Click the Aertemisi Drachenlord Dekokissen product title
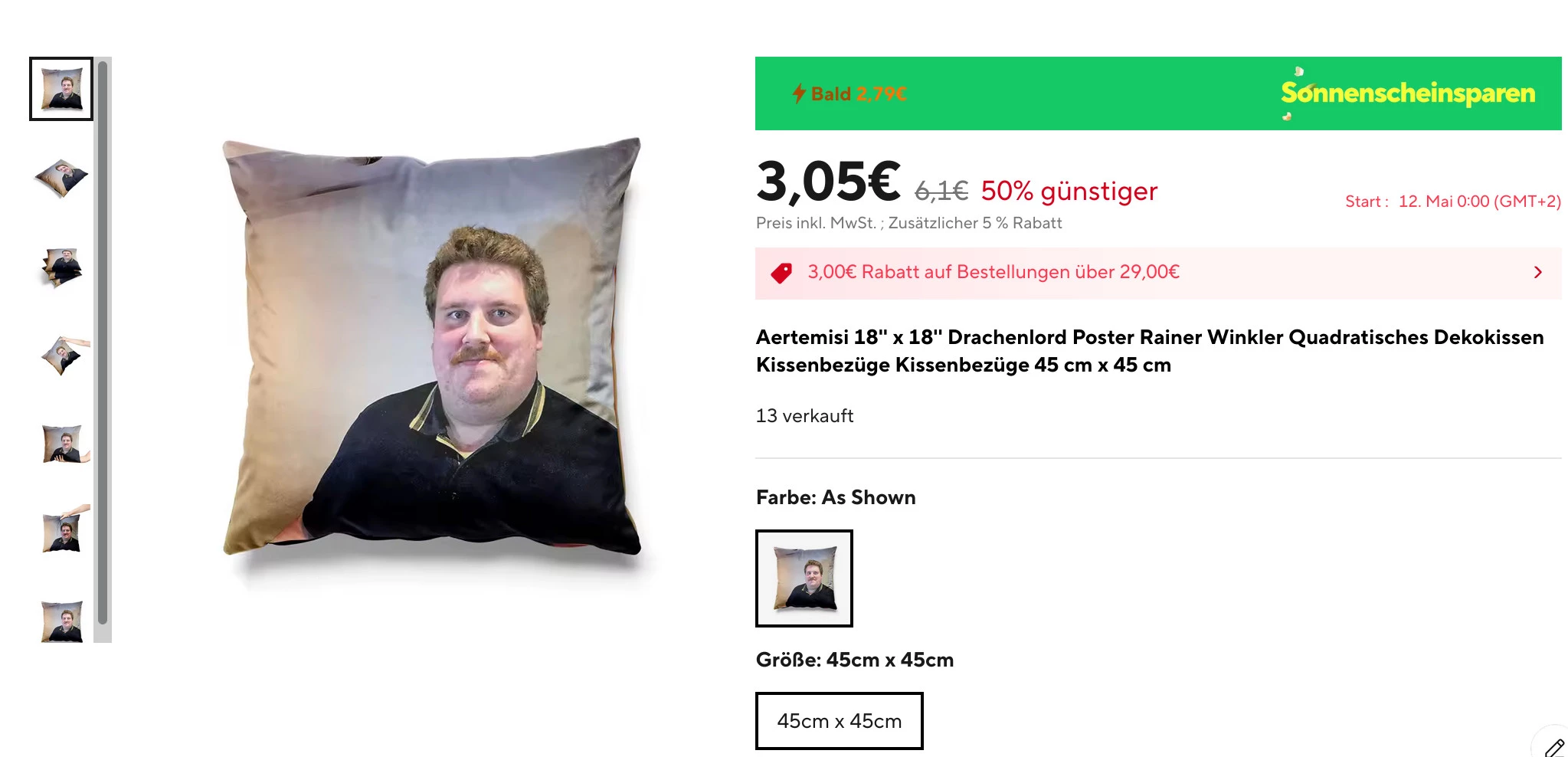The height and width of the screenshot is (757, 1568). click(x=1150, y=351)
